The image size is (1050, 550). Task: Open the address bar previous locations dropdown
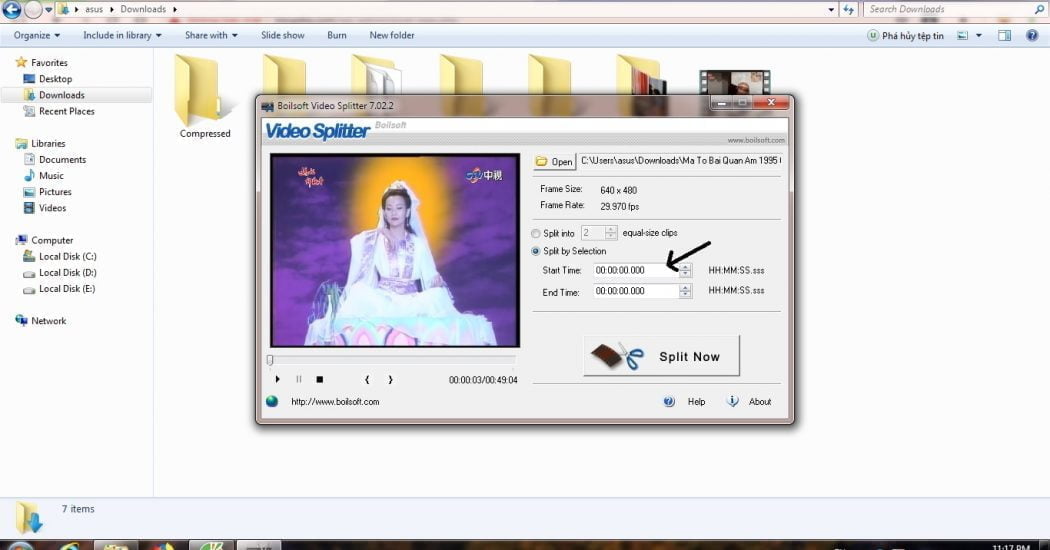[x=831, y=9]
